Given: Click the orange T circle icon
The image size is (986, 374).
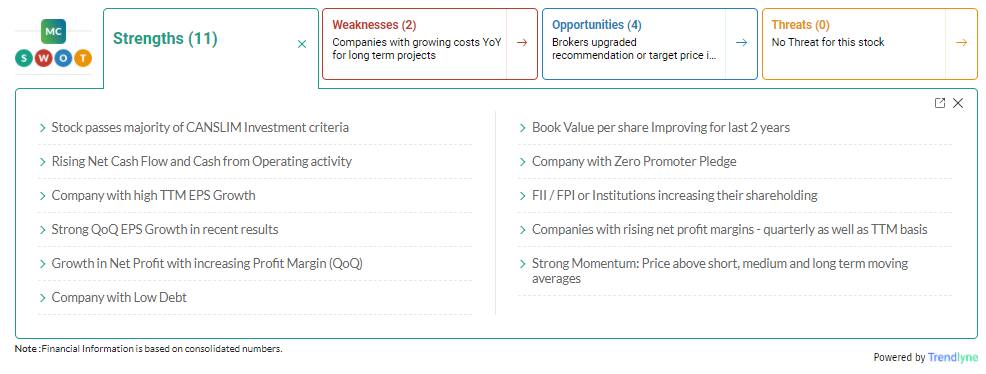Looking at the screenshot, I should tap(82, 59).
